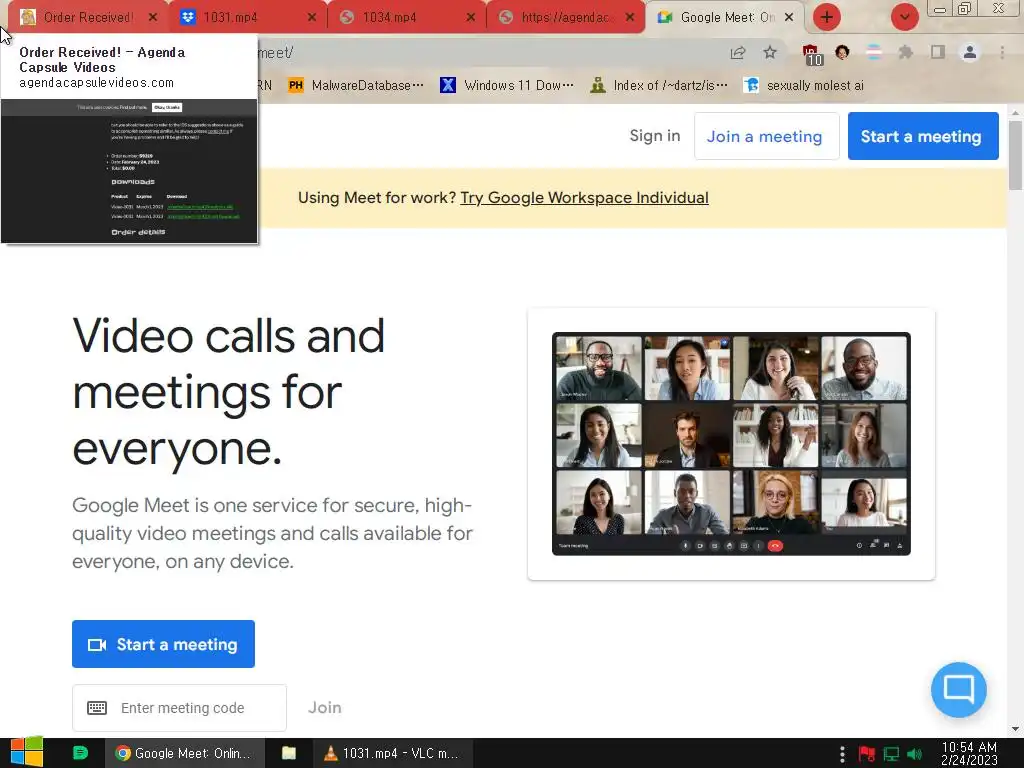
Task: Close the 1031.mp4 tab
Action: 312,17
